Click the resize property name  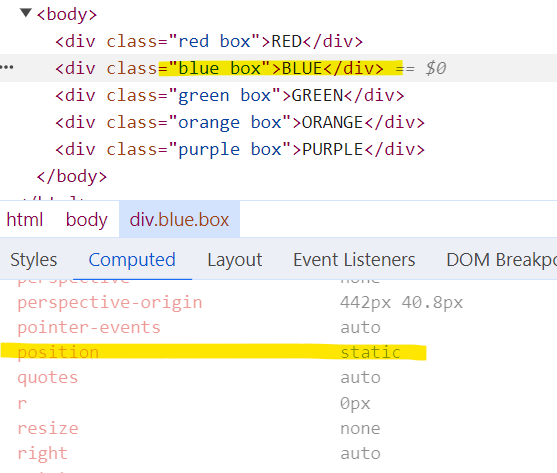48,428
